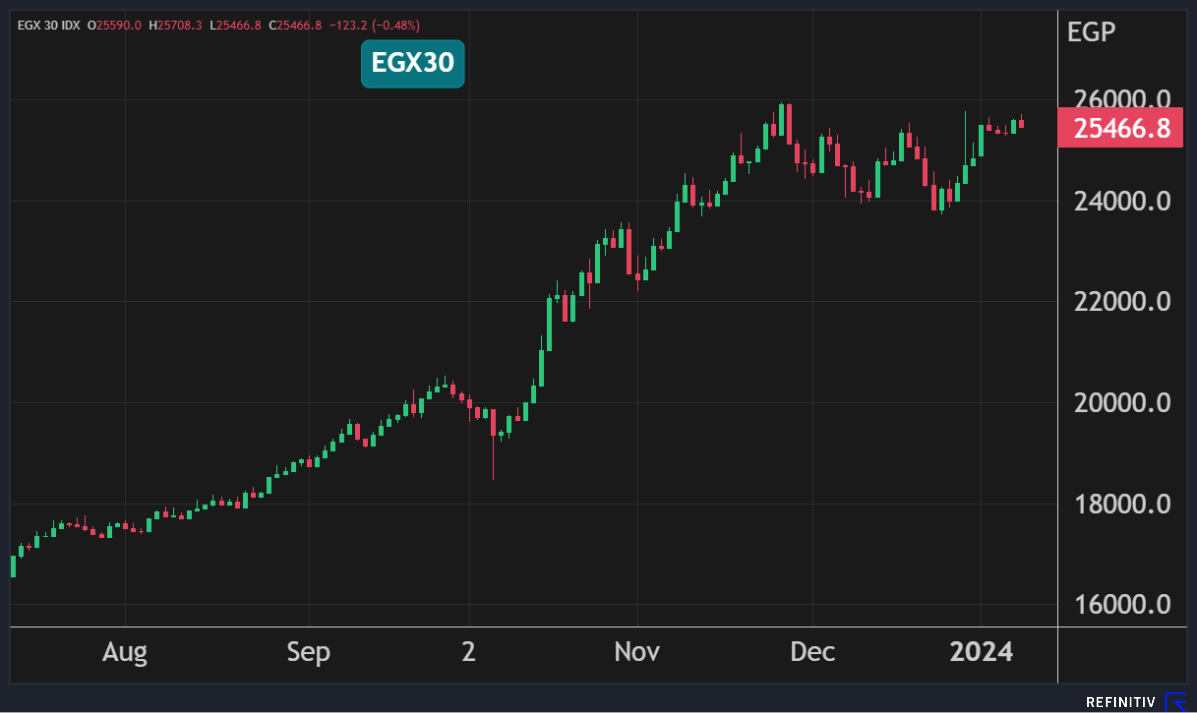Click the 20000.0 price axis label
The height and width of the screenshot is (713, 1197).
tap(1120, 403)
